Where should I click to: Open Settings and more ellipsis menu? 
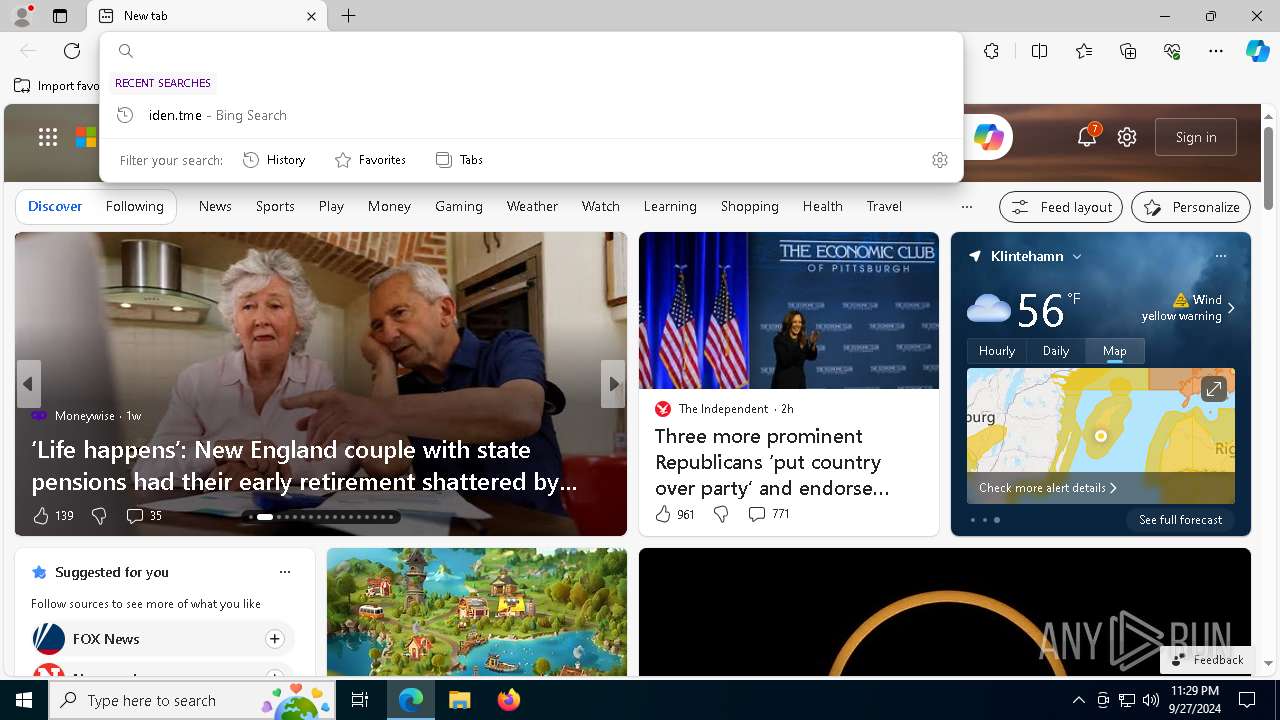[x=1216, y=51]
